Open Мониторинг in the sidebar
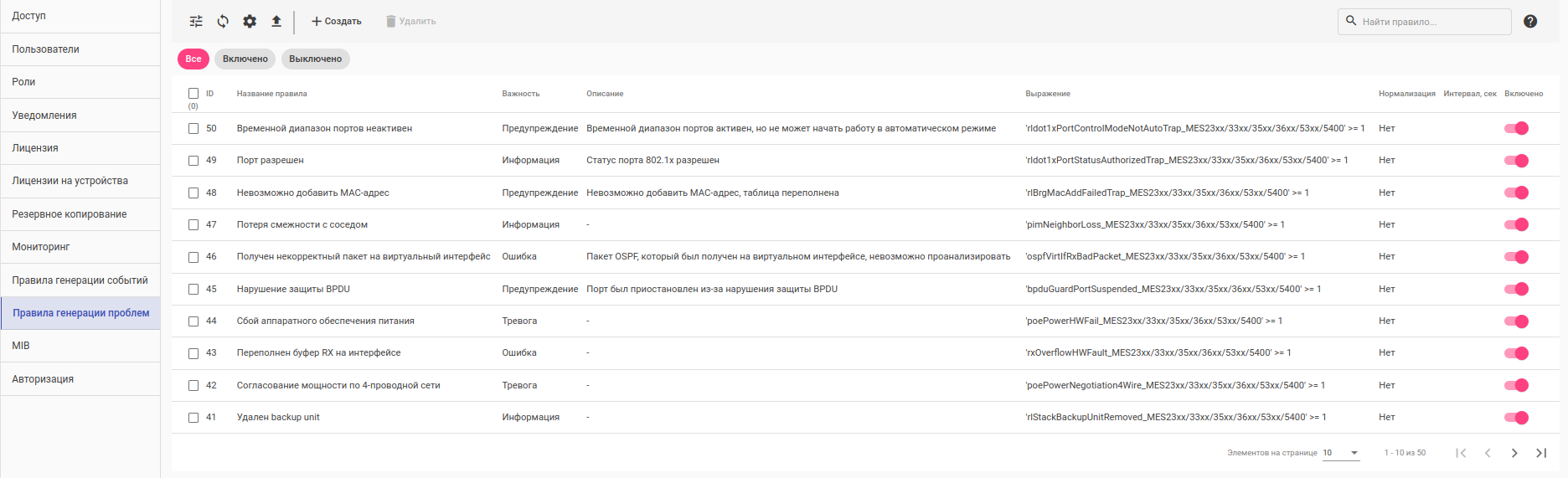The image size is (1568, 478). coord(41,247)
